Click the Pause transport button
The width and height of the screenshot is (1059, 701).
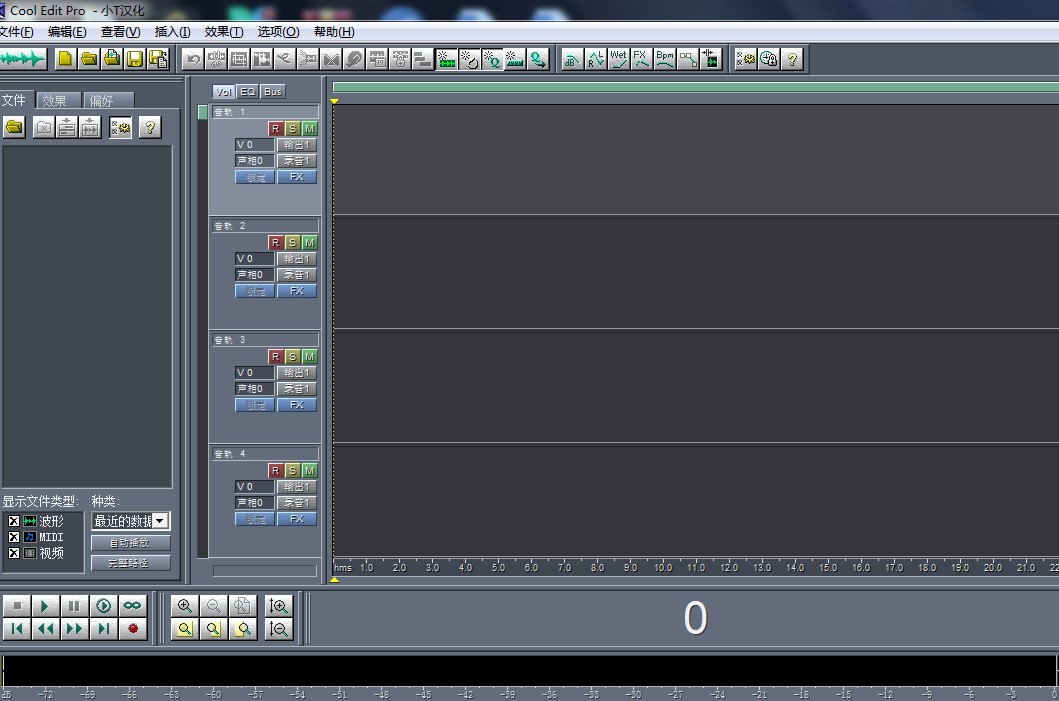point(74,606)
